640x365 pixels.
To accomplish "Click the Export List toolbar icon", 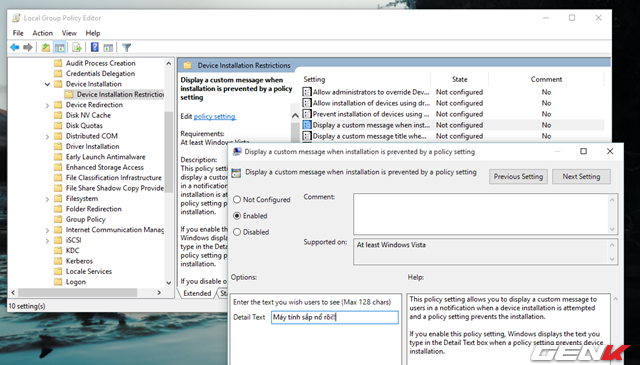I will [77, 48].
